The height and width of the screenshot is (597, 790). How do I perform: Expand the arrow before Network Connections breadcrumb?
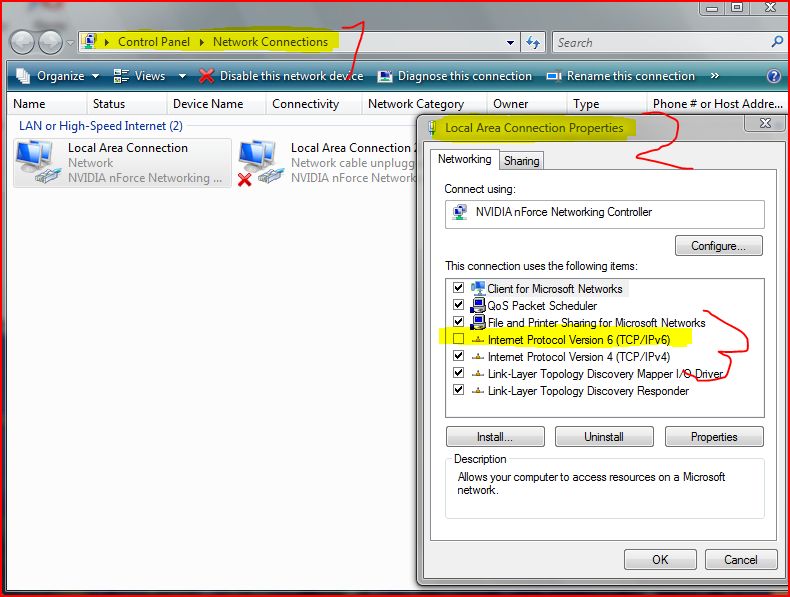coord(202,42)
